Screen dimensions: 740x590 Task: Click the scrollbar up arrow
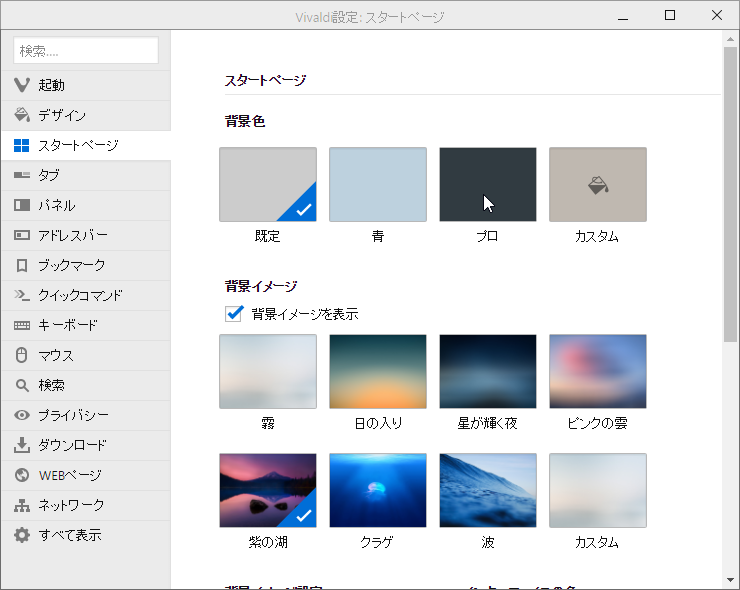[730, 39]
